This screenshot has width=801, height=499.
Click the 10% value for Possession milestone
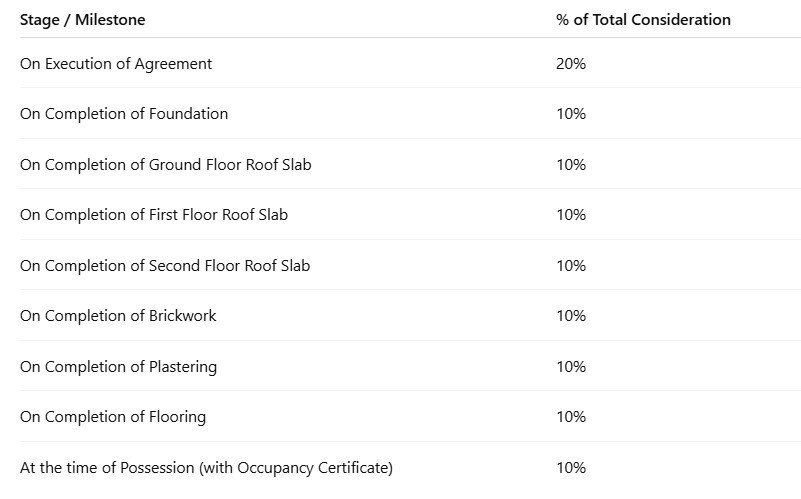coord(571,468)
